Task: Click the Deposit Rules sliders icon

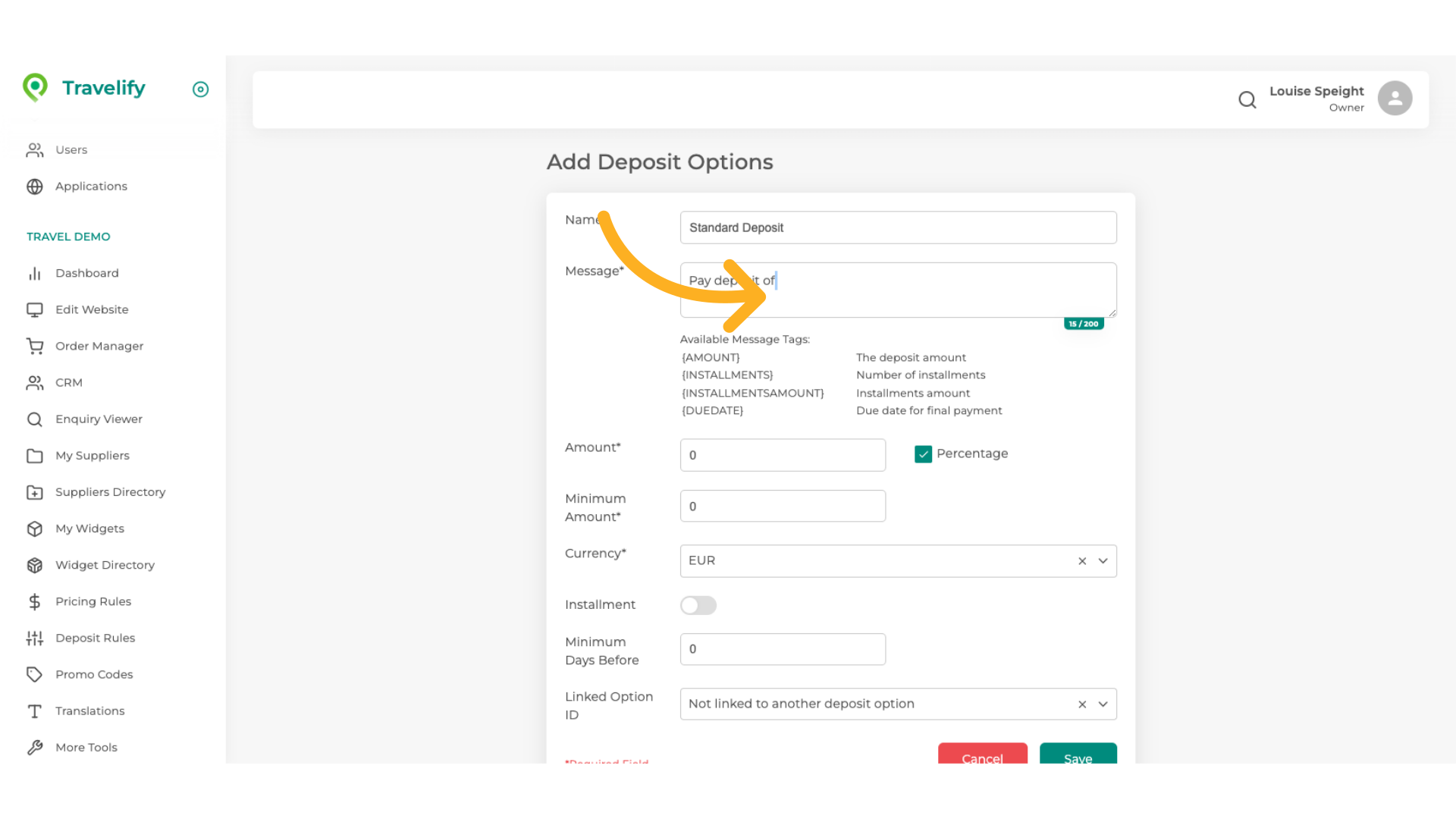Action: [35, 638]
